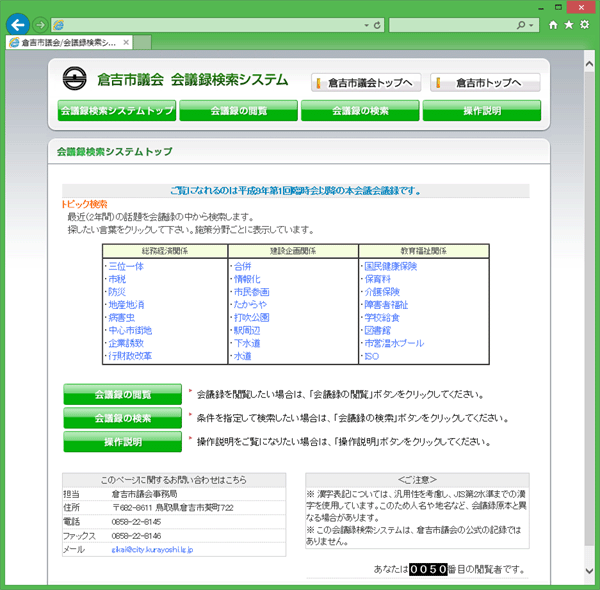Click the 総務経済関係 column header
600x590 pixels.
click(x=165, y=251)
